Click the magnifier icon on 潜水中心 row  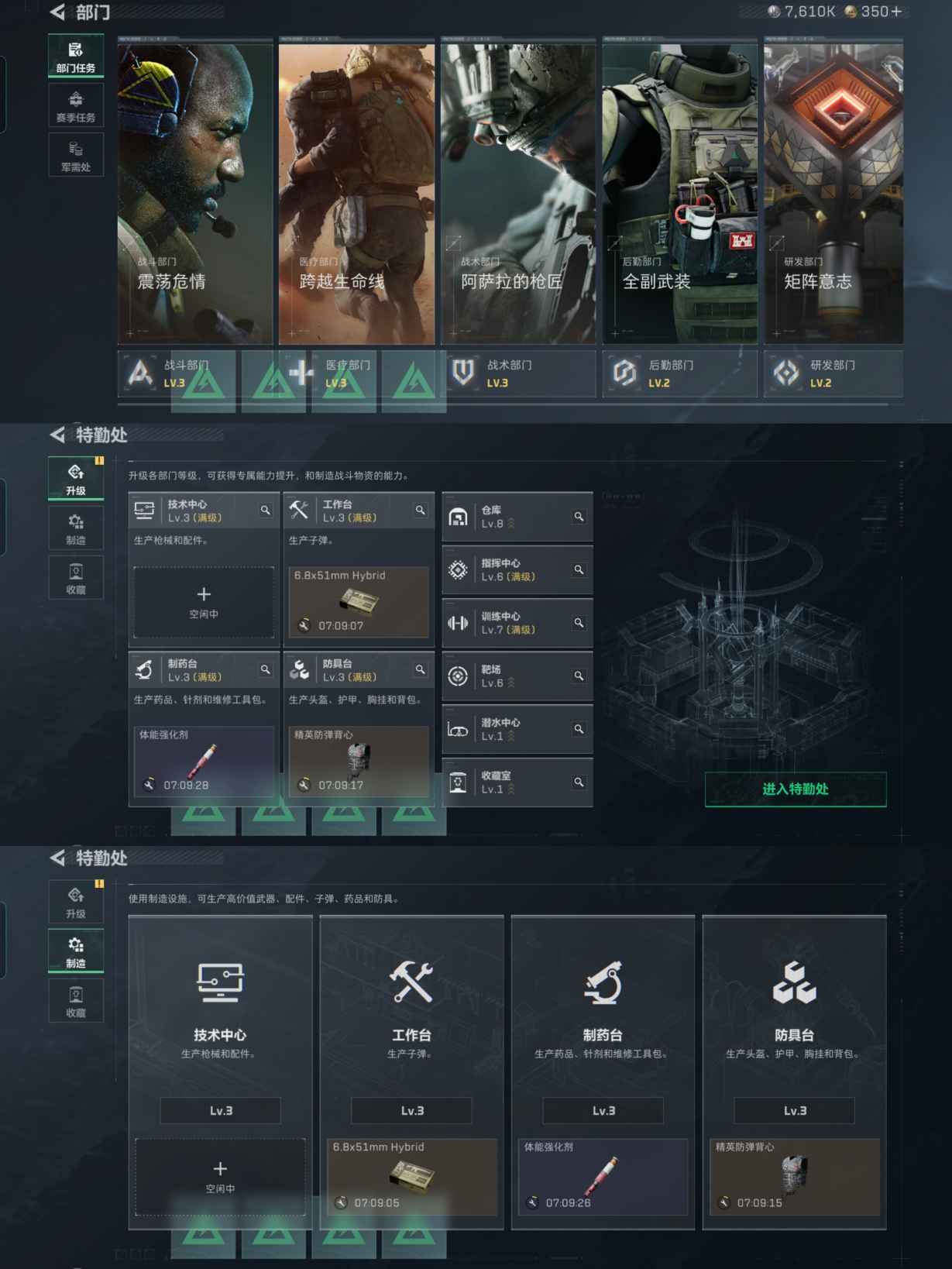(x=579, y=729)
